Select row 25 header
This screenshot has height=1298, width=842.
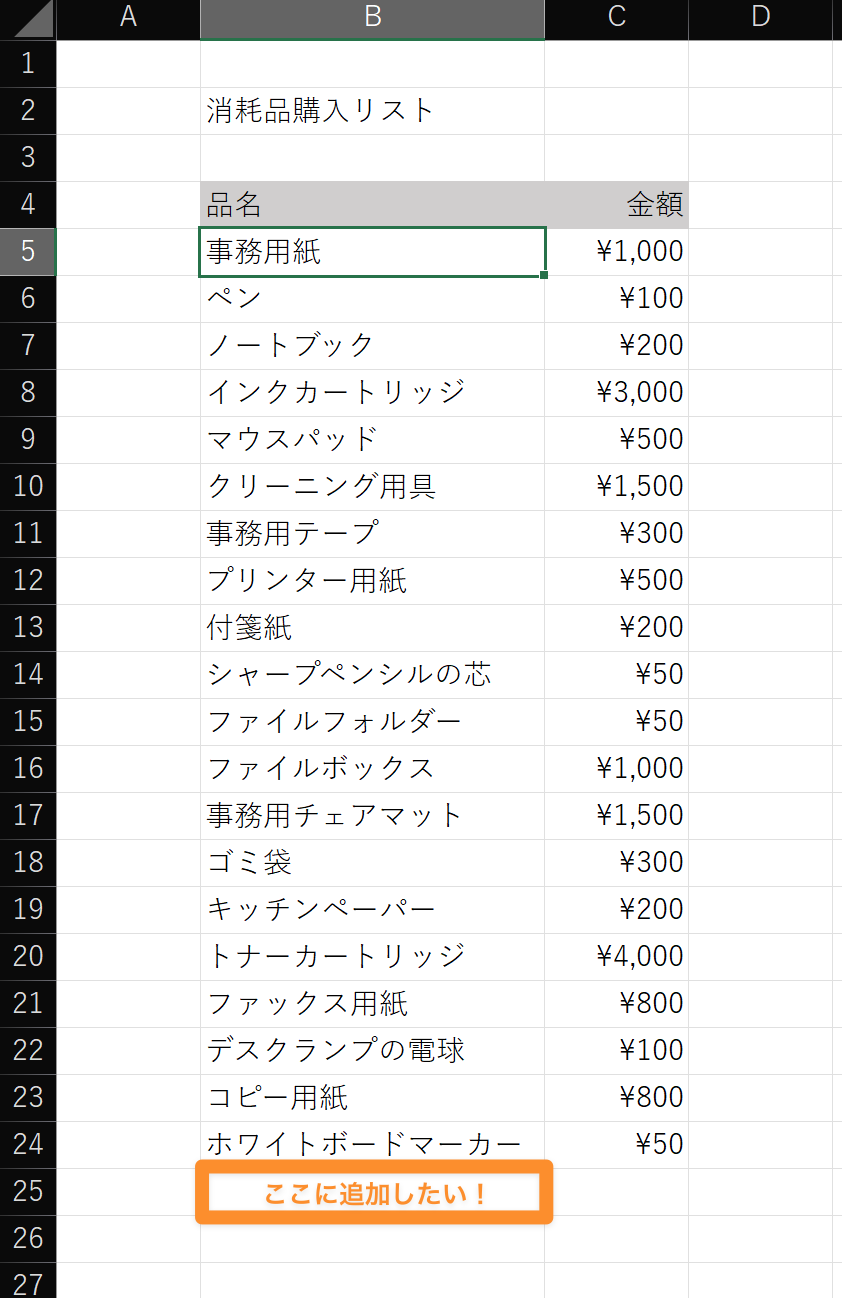(x=28, y=1191)
